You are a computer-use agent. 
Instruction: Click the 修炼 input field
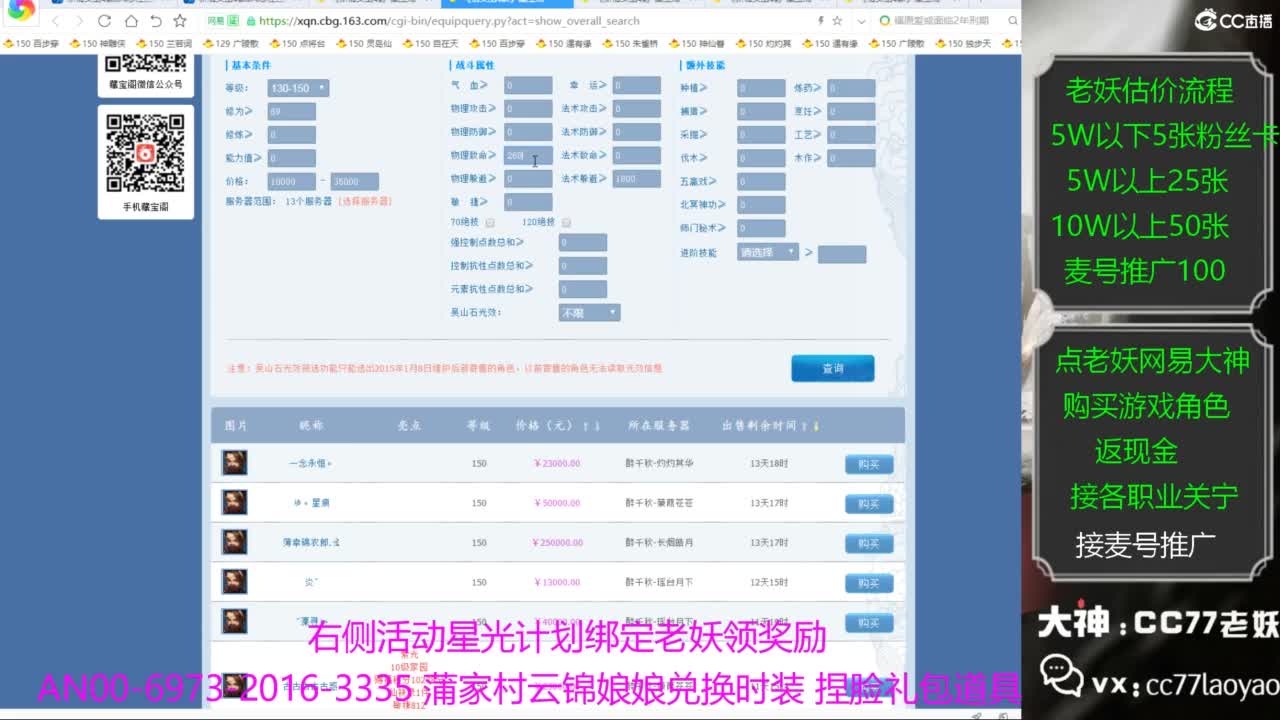tap(292, 134)
